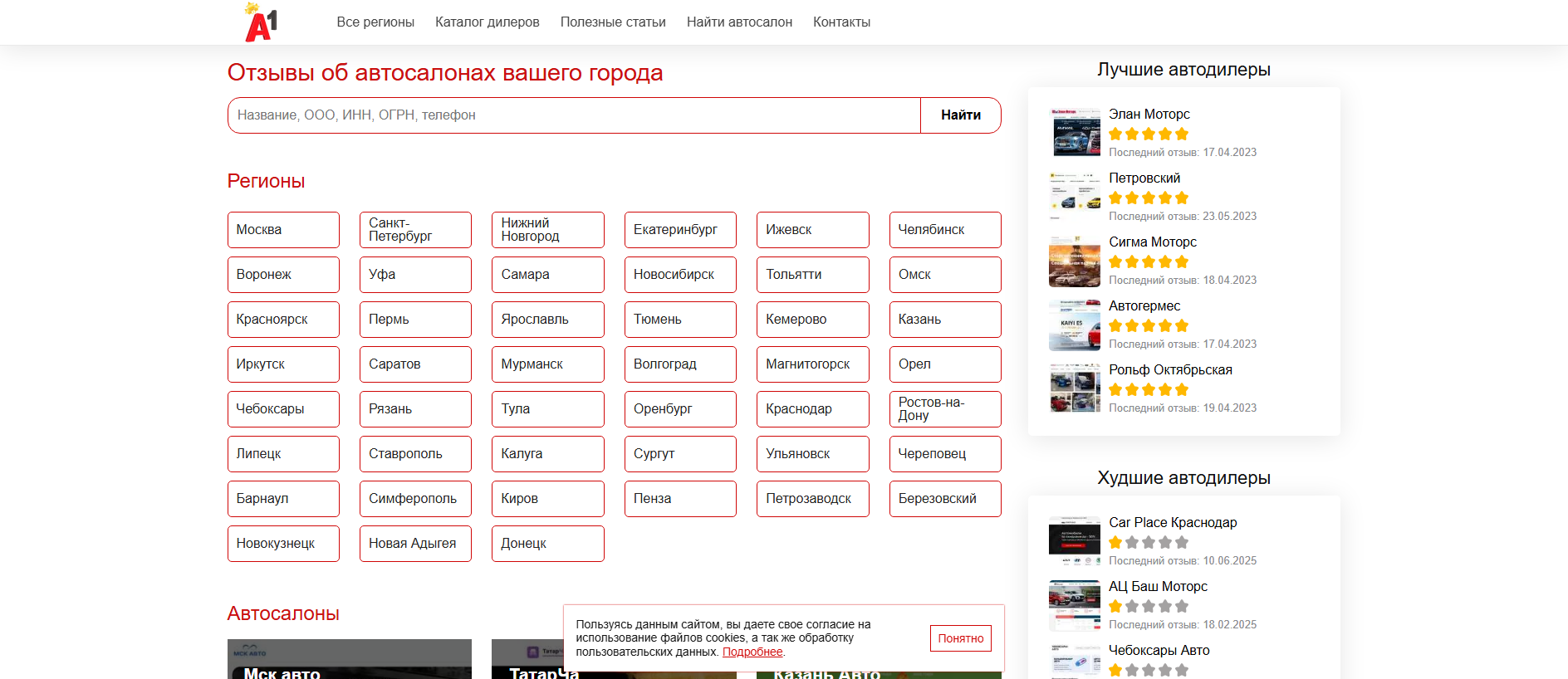
Task: Open Найти автосалон menu link
Action: [x=739, y=22]
